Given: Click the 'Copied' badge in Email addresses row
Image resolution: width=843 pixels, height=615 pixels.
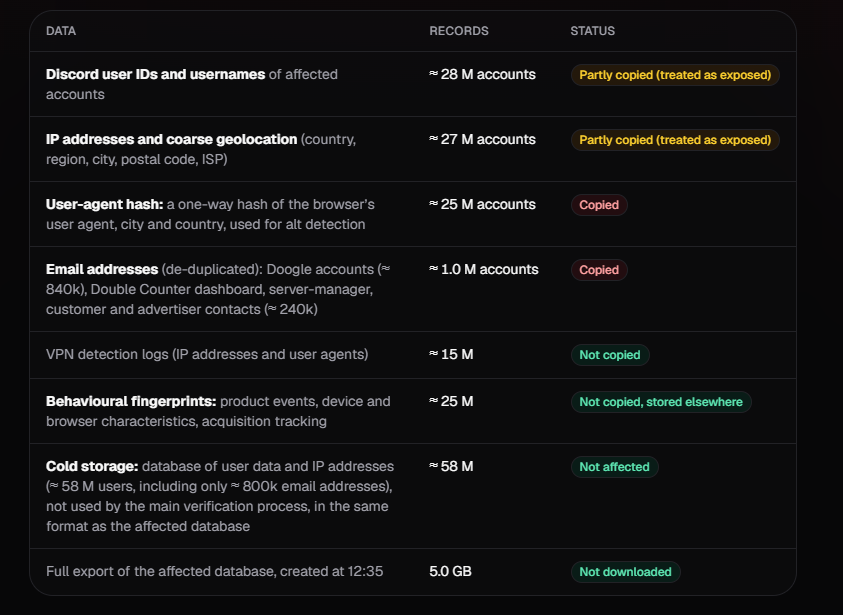Looking at the screenshot, I should [x=599, y=270].
